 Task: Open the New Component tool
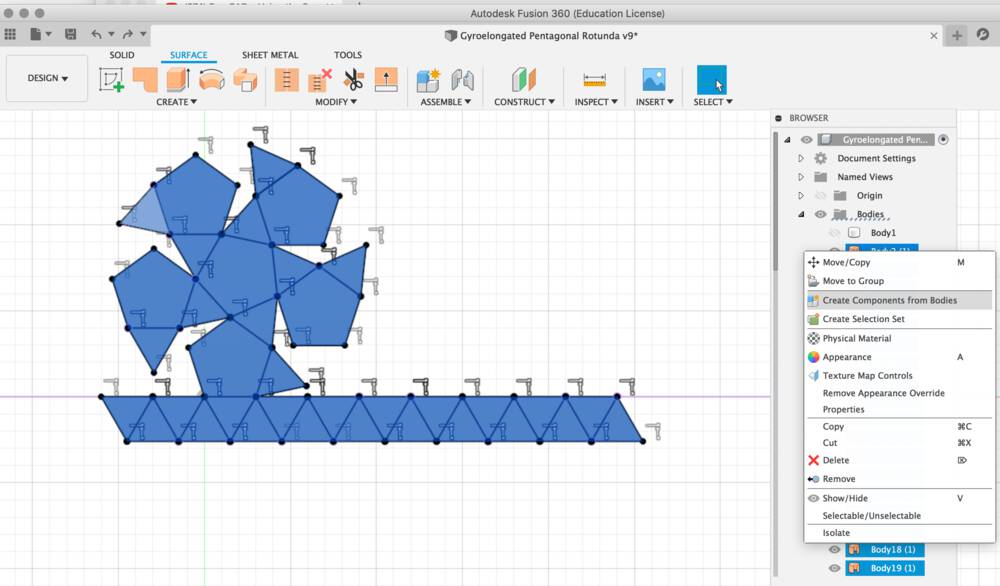(x=427, y=79)
